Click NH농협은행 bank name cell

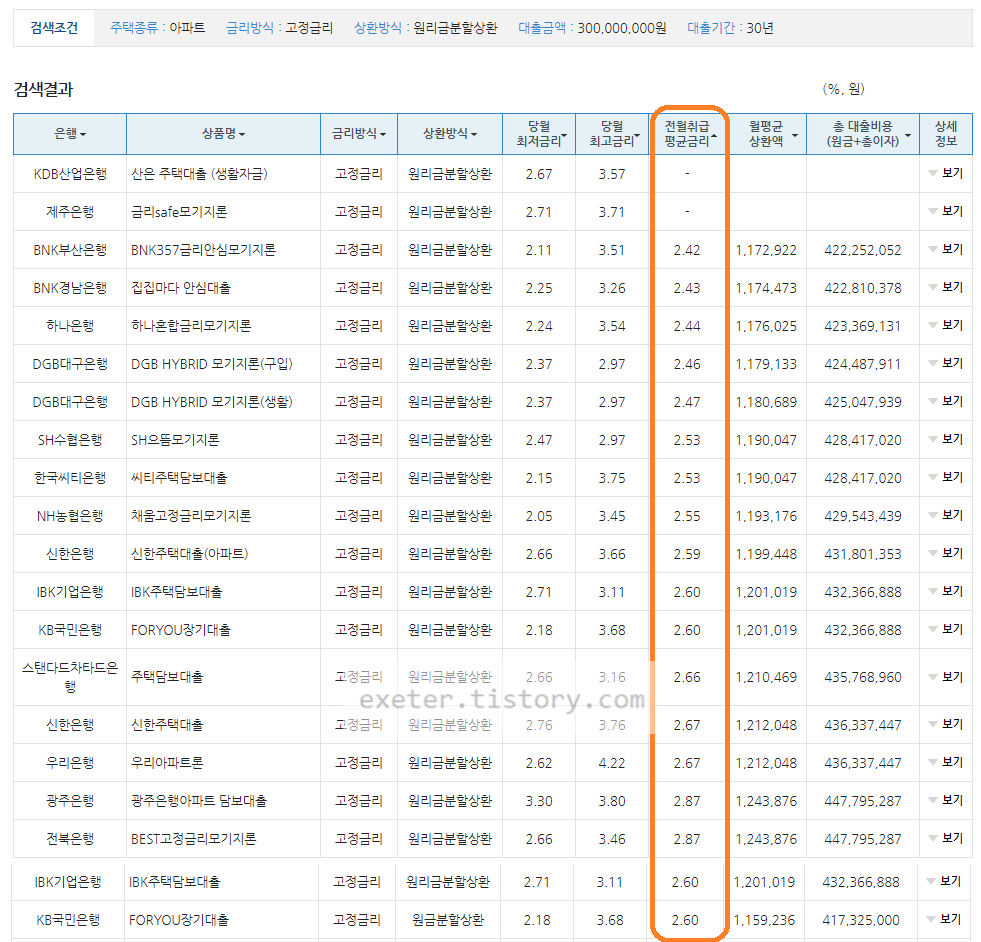click(x=70, y=516)
